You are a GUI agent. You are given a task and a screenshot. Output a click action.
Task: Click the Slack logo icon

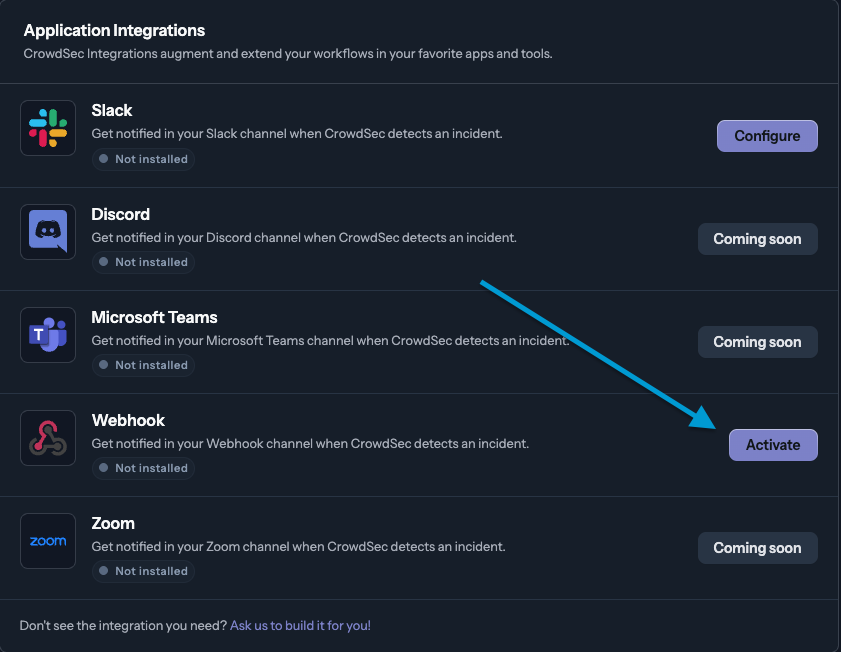point(48,128)
